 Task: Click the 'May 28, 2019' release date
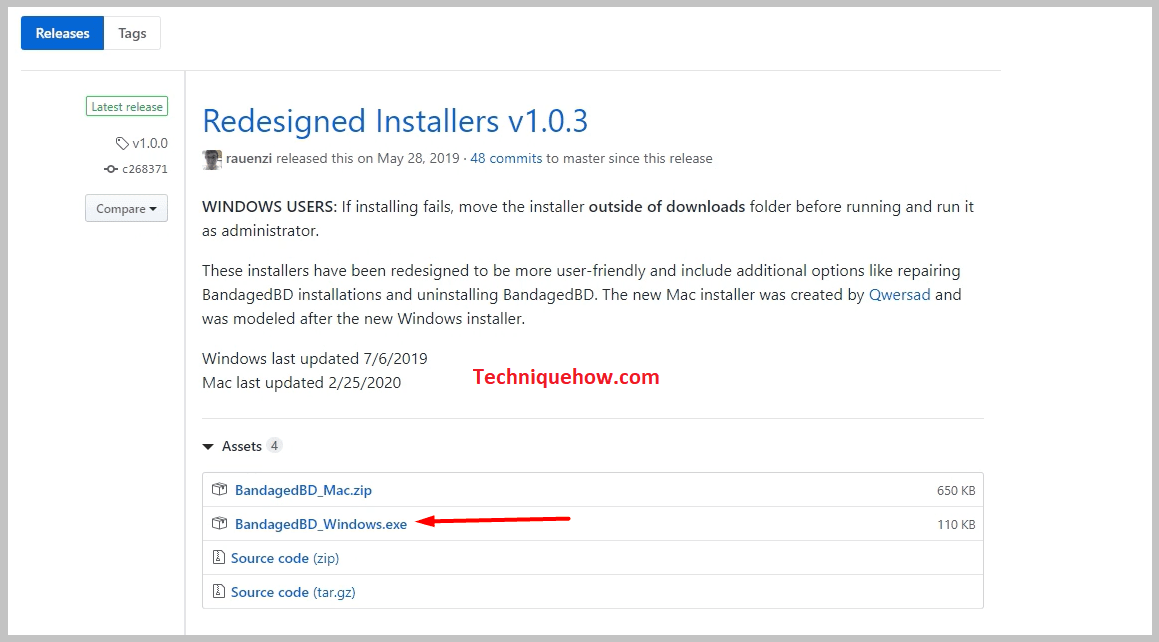pyautogui.click(x=418, y=159)
